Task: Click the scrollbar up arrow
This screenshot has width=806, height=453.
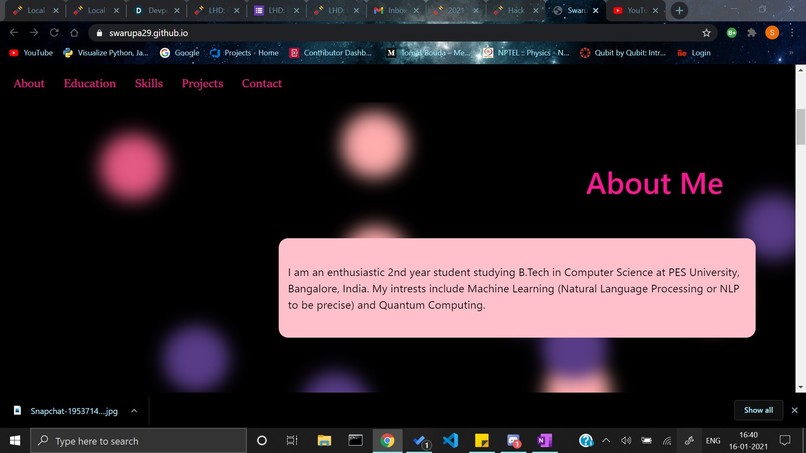Action: point(800,69)
